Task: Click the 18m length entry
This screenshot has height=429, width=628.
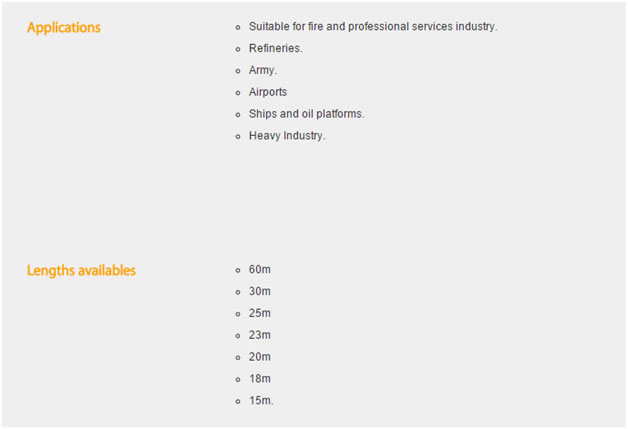Action: [x=260, y=379]
